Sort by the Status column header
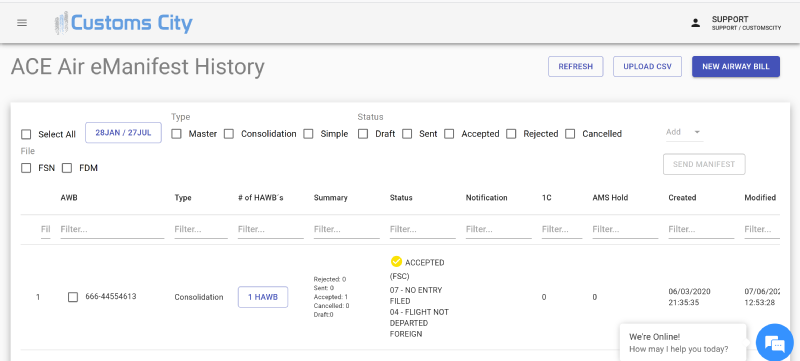Screen dimensions: 800x361 (x=401, y=198)
